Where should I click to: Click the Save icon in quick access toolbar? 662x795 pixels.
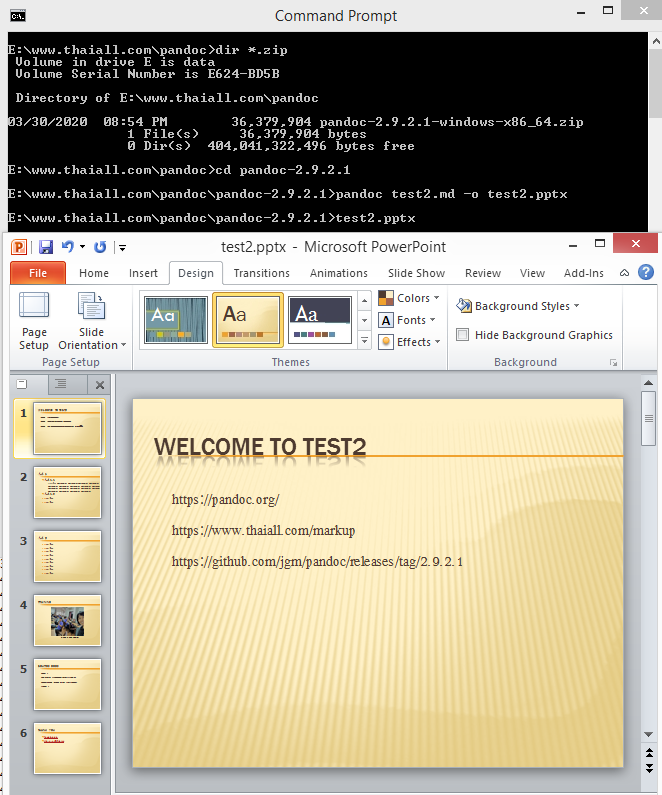(45, 247)
